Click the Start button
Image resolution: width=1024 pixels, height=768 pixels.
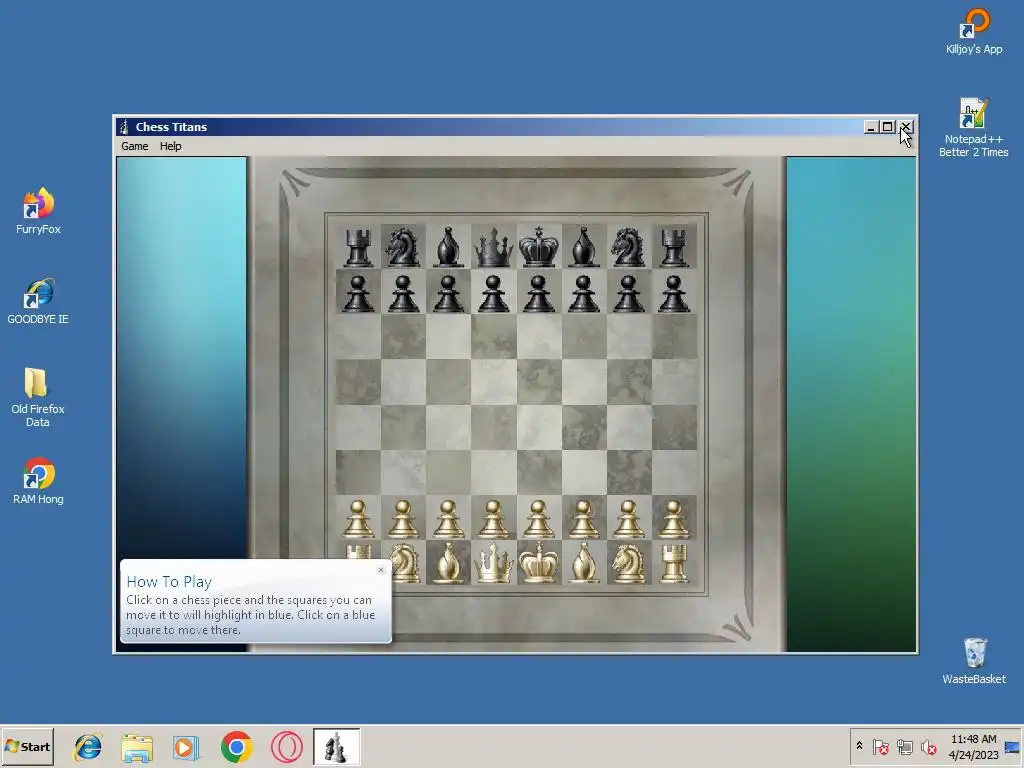(27, 747)
